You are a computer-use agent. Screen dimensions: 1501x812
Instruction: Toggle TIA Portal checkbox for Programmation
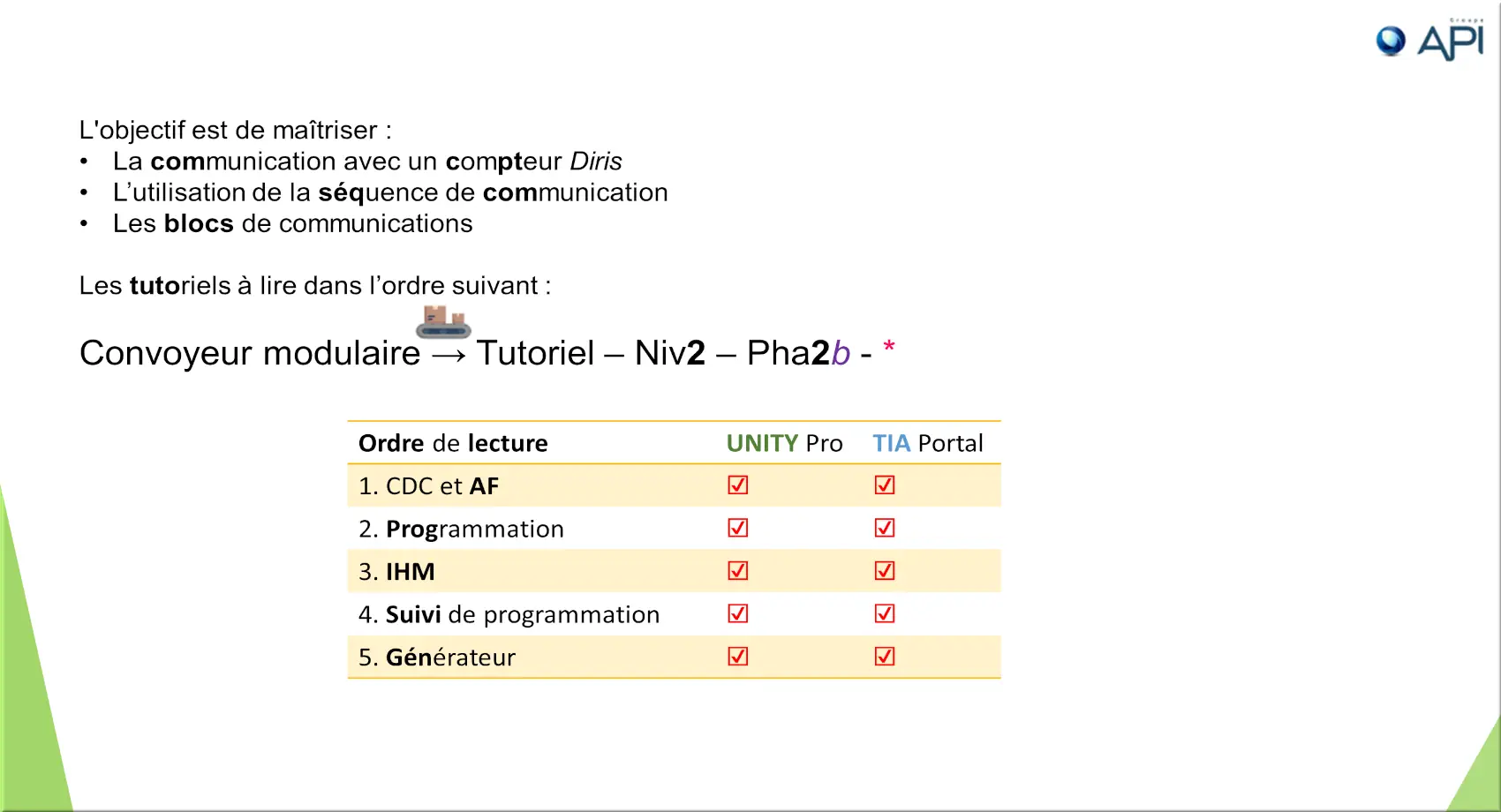coord(885,528)
